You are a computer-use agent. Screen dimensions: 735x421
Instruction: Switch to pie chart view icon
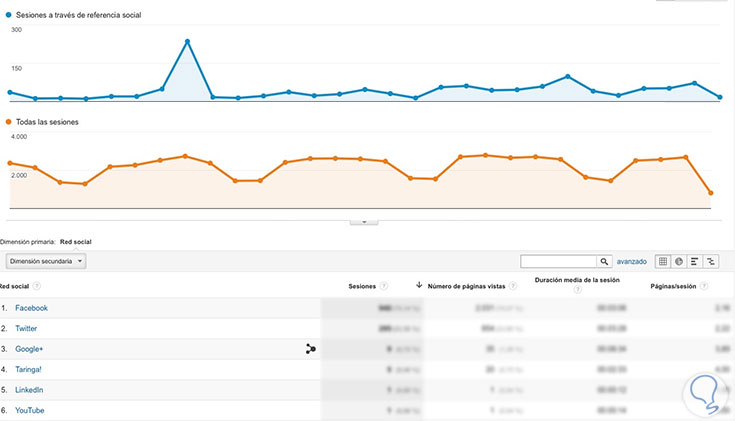coord(678,261)
